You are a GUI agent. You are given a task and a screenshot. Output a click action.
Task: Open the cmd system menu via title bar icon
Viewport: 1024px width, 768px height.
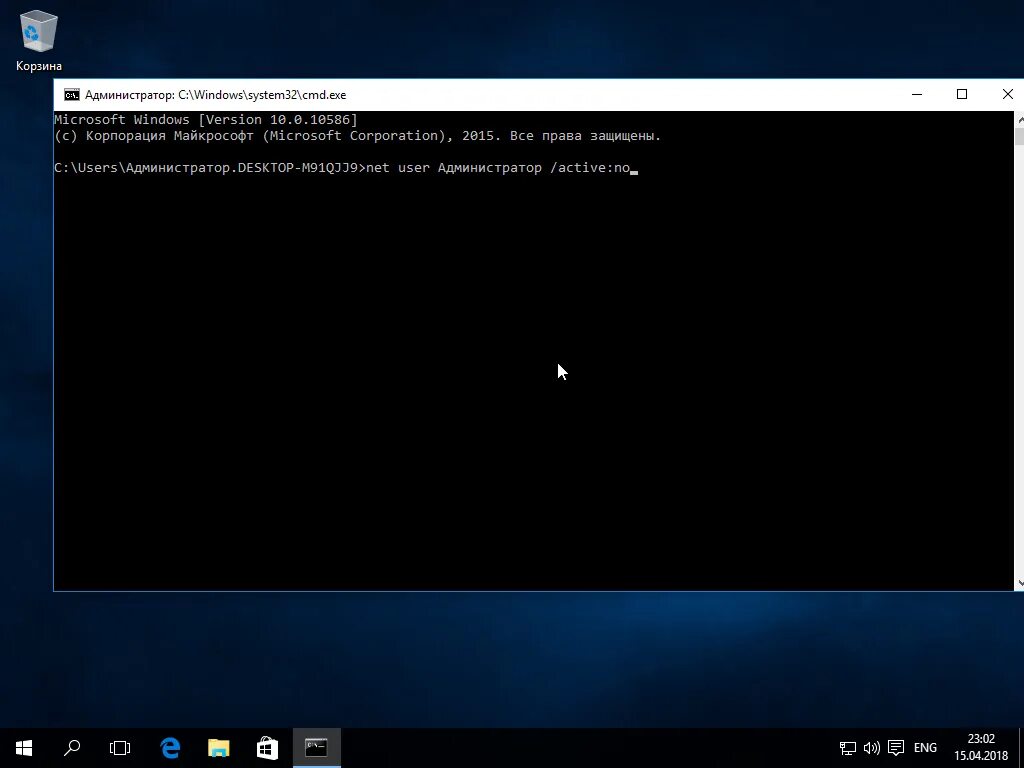point(71,94)
